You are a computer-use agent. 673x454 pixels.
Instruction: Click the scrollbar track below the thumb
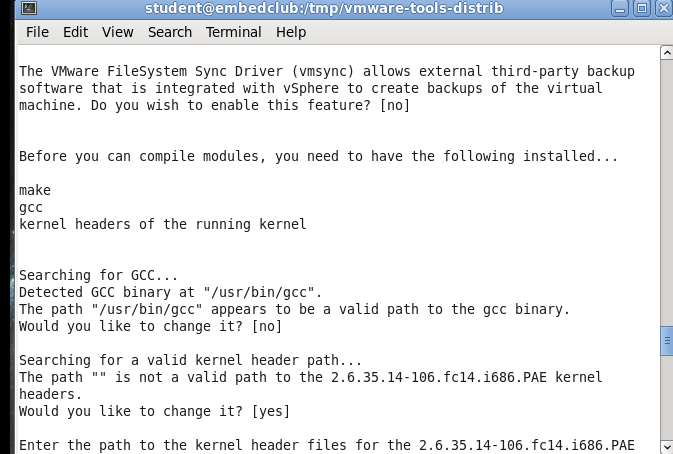coord(667,397)
